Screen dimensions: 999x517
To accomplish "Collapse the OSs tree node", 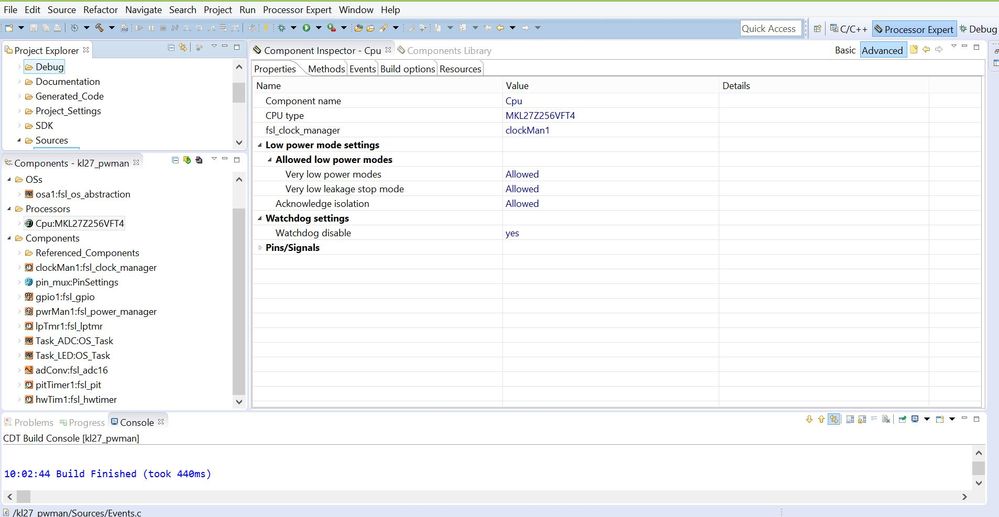I will [9, 180].
